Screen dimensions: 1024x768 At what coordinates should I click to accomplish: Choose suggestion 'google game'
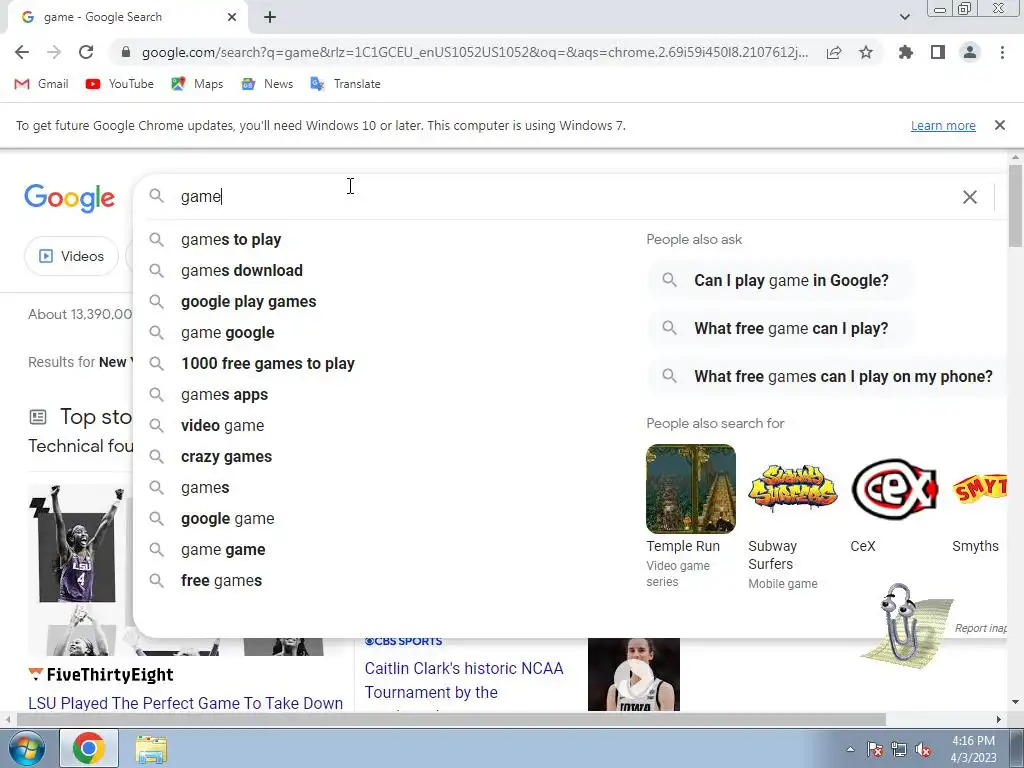point(227,519)
